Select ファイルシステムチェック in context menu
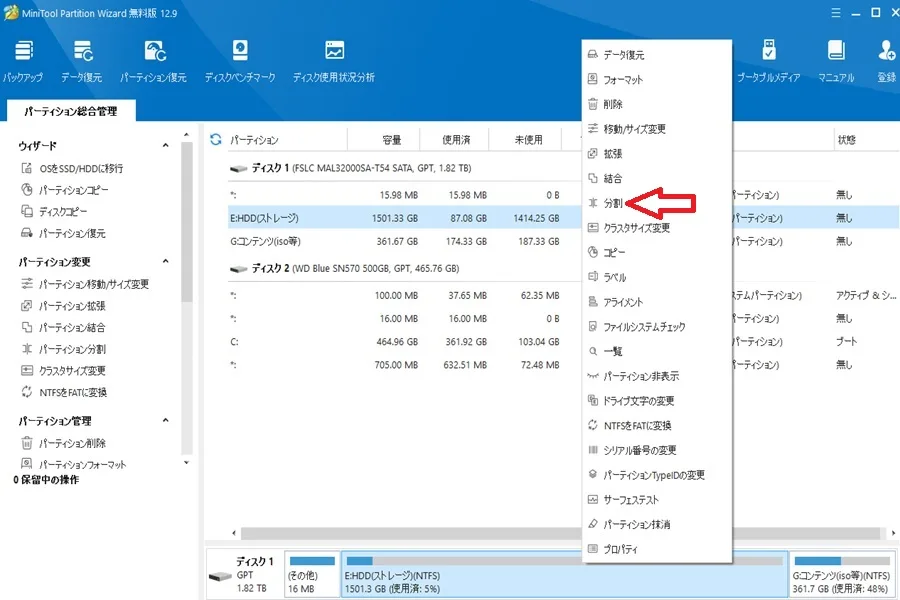This screenshot has height=600, width=900. pos(657,327)
